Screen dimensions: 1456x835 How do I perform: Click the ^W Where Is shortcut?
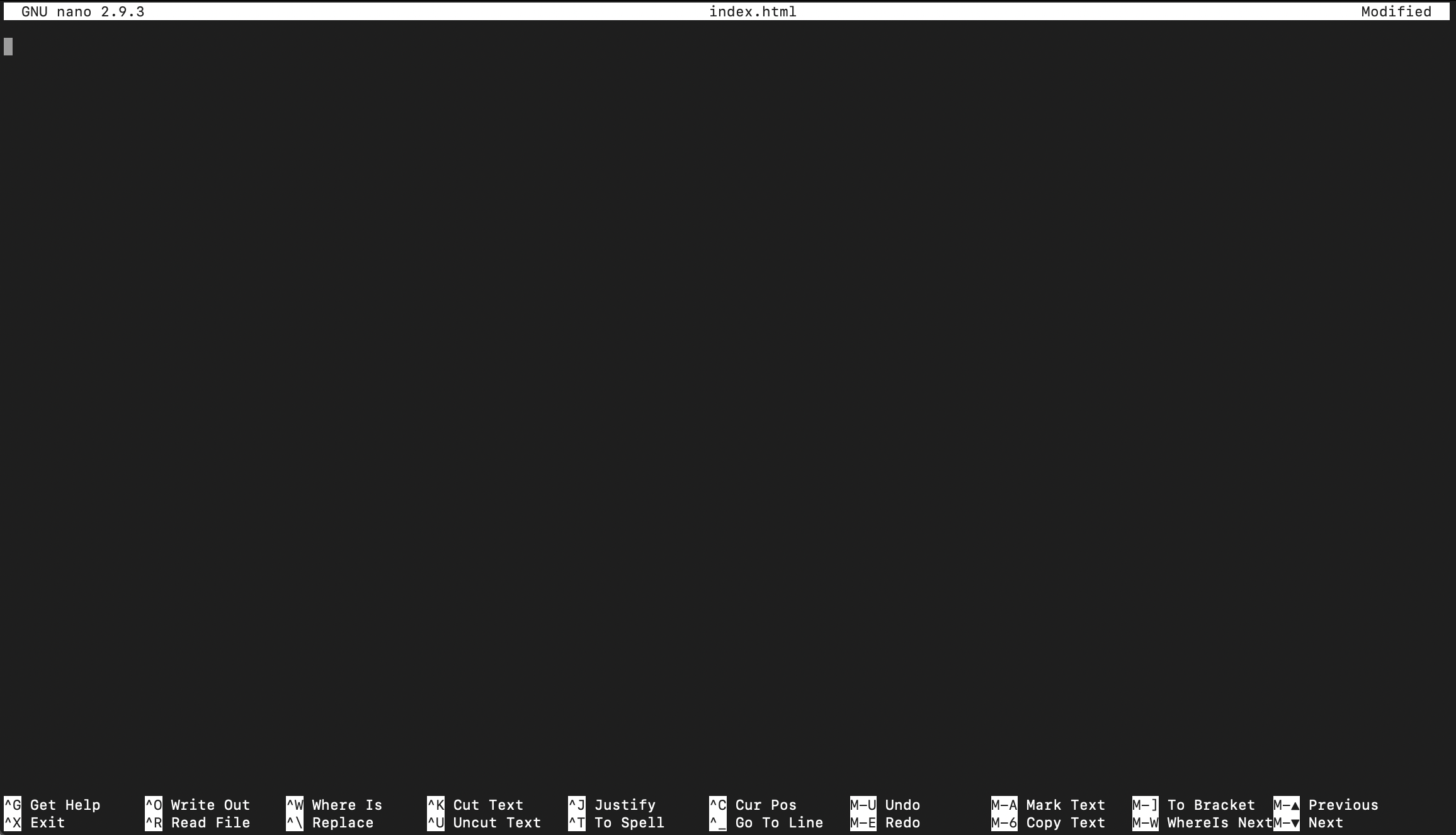[334, 805]
